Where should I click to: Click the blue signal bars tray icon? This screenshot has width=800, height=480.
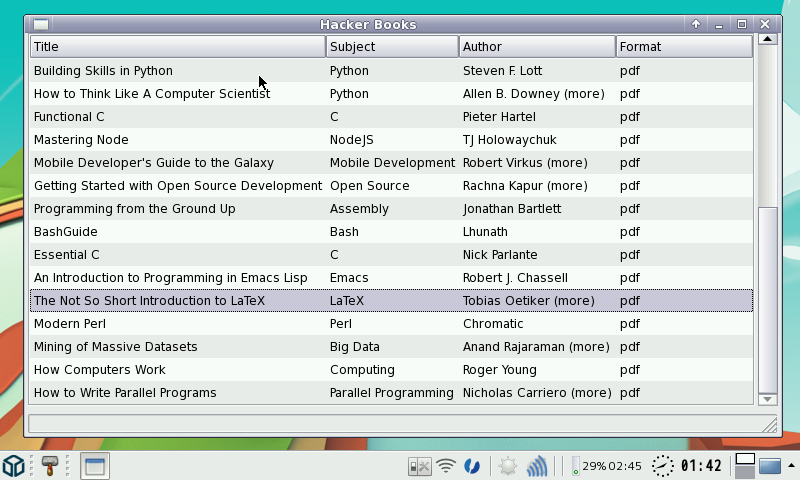coord(537,466)
